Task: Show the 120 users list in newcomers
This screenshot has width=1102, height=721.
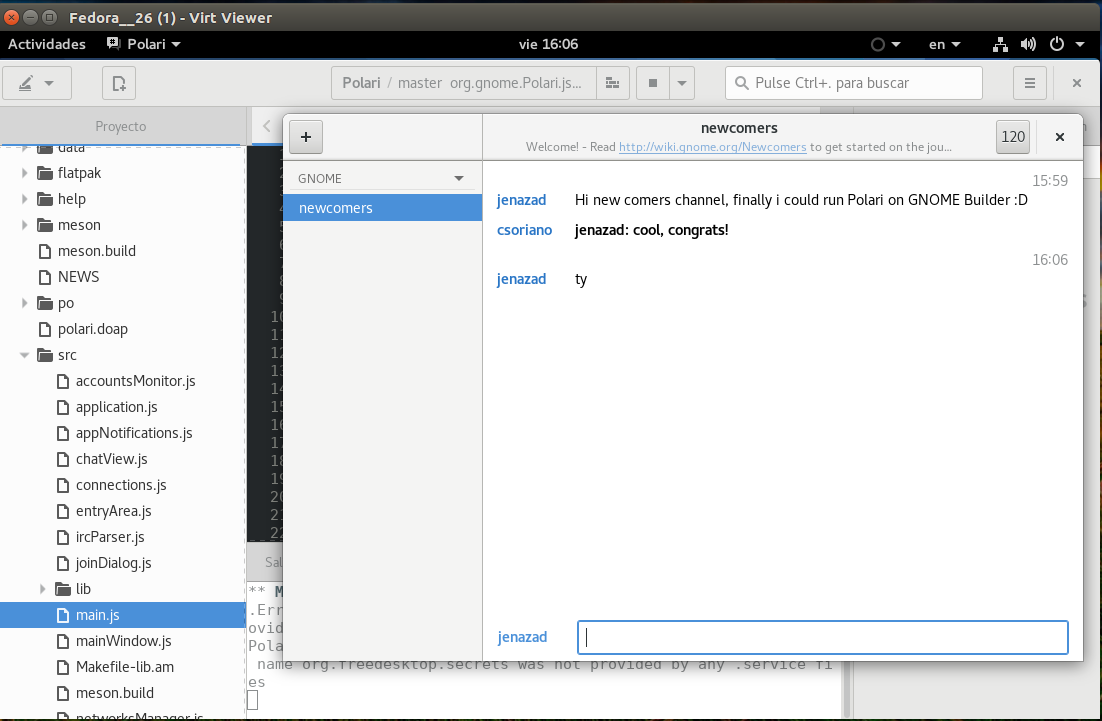Action: 1013,137
